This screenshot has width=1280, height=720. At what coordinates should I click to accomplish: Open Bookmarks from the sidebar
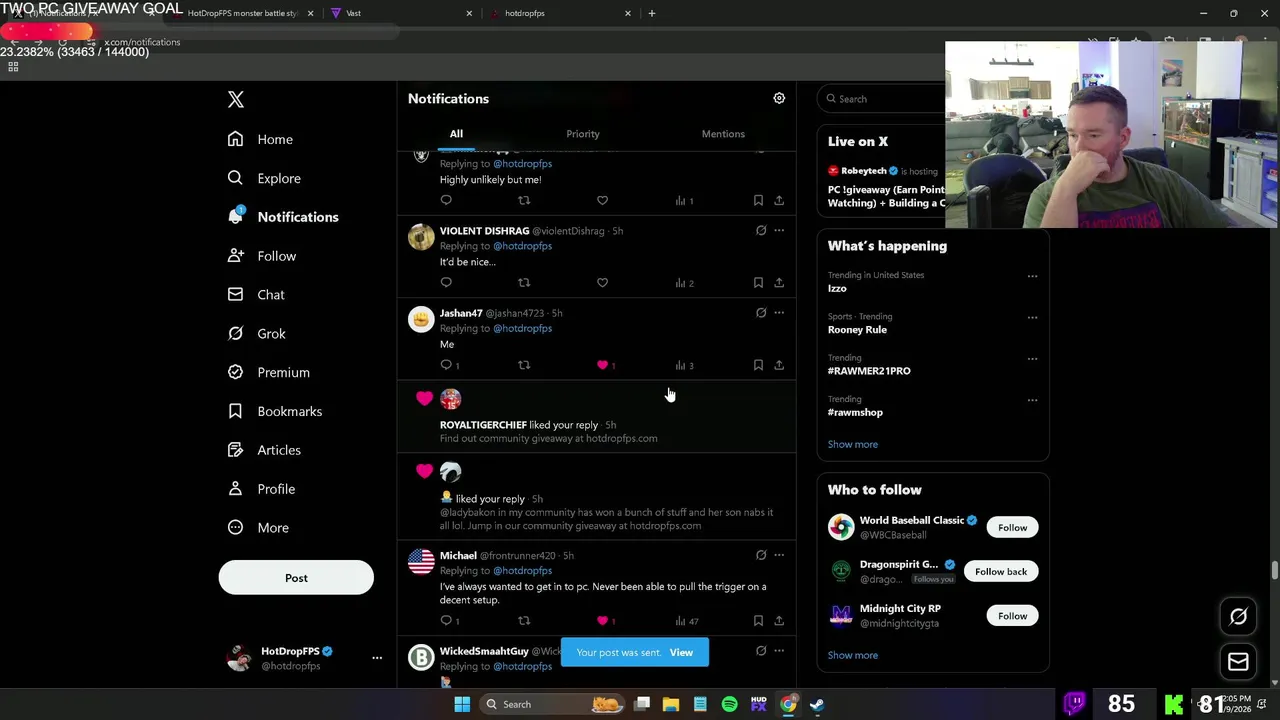pos(274,411)
